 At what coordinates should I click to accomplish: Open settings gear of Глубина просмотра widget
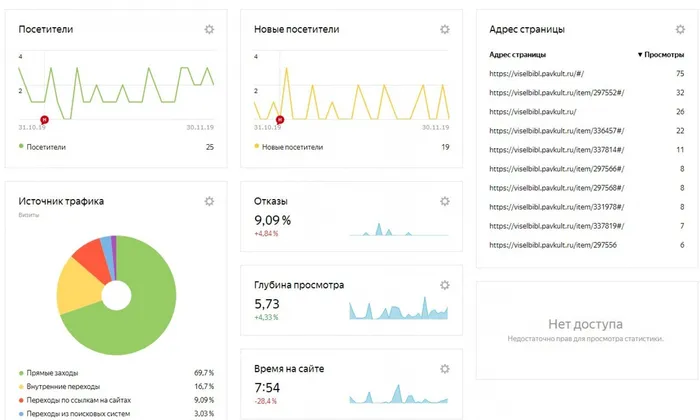pos(445,285)
